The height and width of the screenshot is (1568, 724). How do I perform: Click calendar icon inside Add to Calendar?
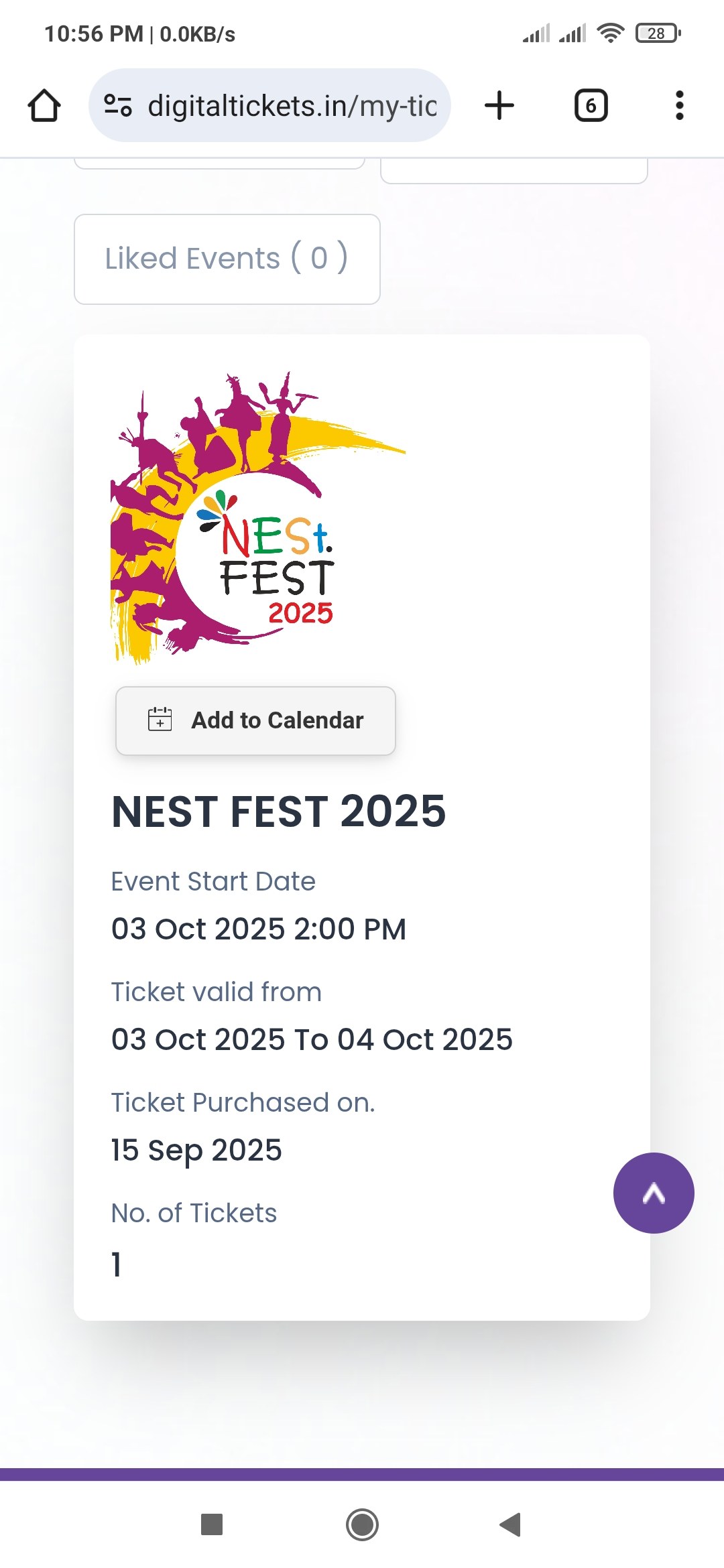click(160, 720)
